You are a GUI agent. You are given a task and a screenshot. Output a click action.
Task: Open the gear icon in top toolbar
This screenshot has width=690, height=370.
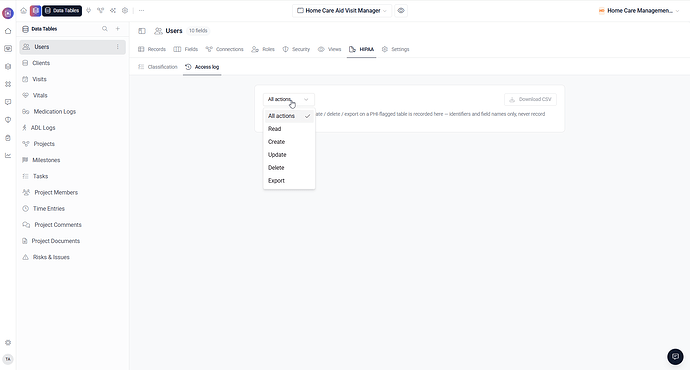tap(125, 11)
